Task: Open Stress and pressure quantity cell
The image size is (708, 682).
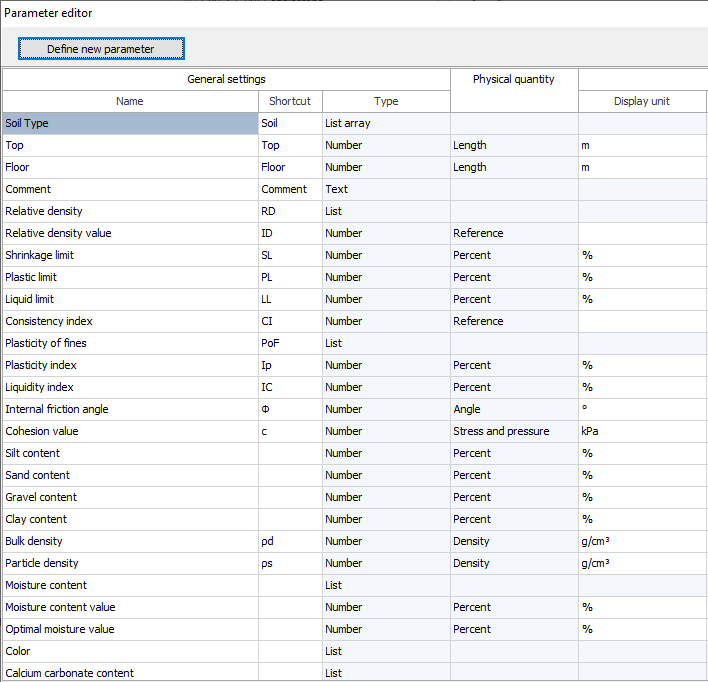Action: click(514, 431)
